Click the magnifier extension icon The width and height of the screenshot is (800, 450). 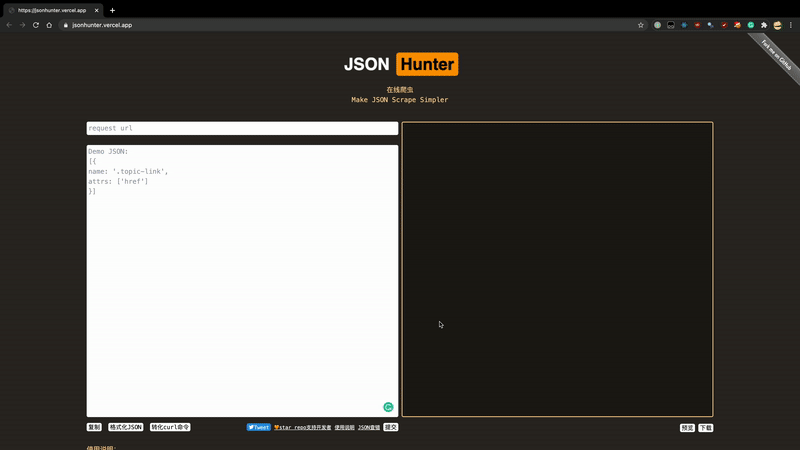[x=710, y=25]
